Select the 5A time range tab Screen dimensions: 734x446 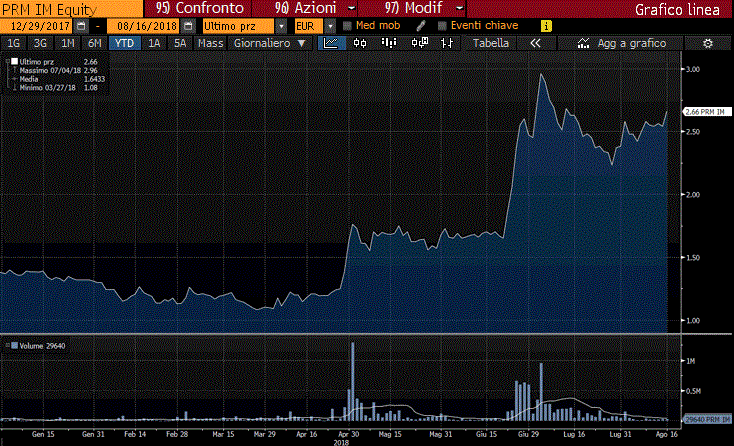(x=180, y=43)
